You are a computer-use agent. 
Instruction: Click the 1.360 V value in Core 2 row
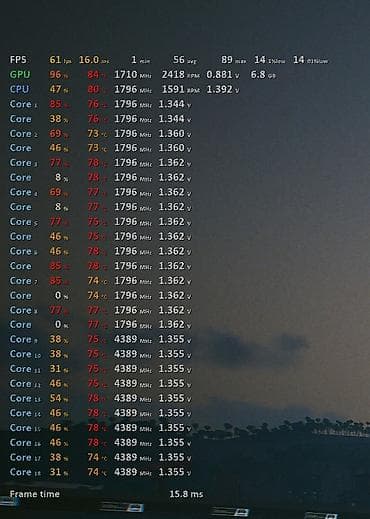coord(175,134)
